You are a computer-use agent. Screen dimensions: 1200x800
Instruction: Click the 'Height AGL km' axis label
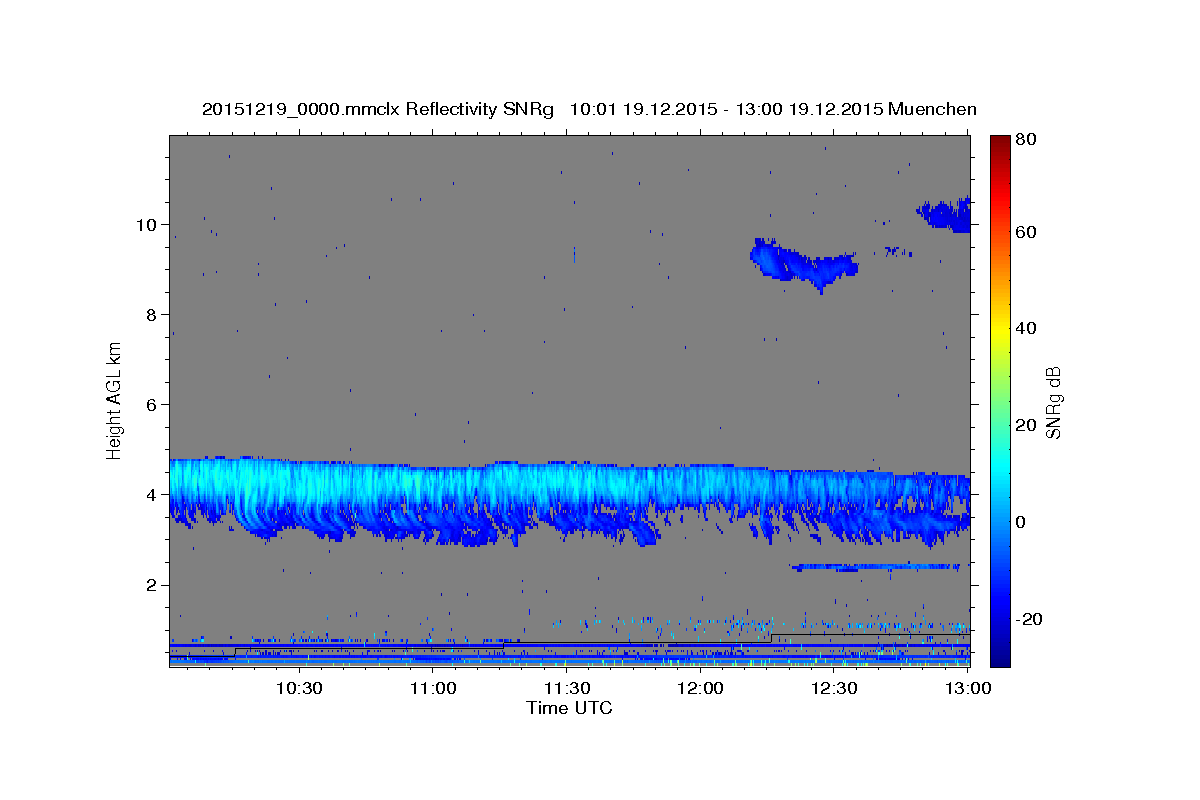pyautogui.click(x=115, y=400)
